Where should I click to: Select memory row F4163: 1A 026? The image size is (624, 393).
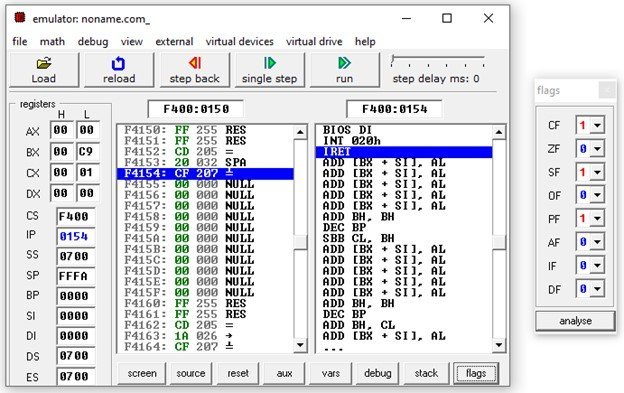click(205, 336)
